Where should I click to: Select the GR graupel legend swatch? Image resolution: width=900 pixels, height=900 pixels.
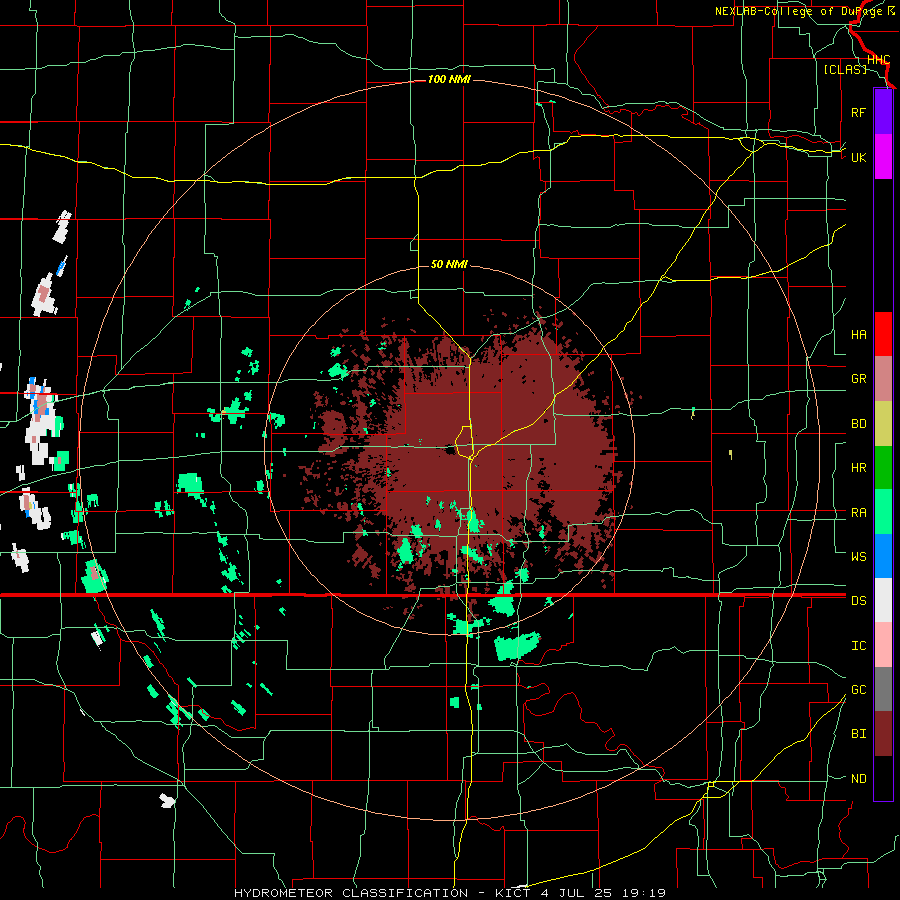[x=883, y=379]
